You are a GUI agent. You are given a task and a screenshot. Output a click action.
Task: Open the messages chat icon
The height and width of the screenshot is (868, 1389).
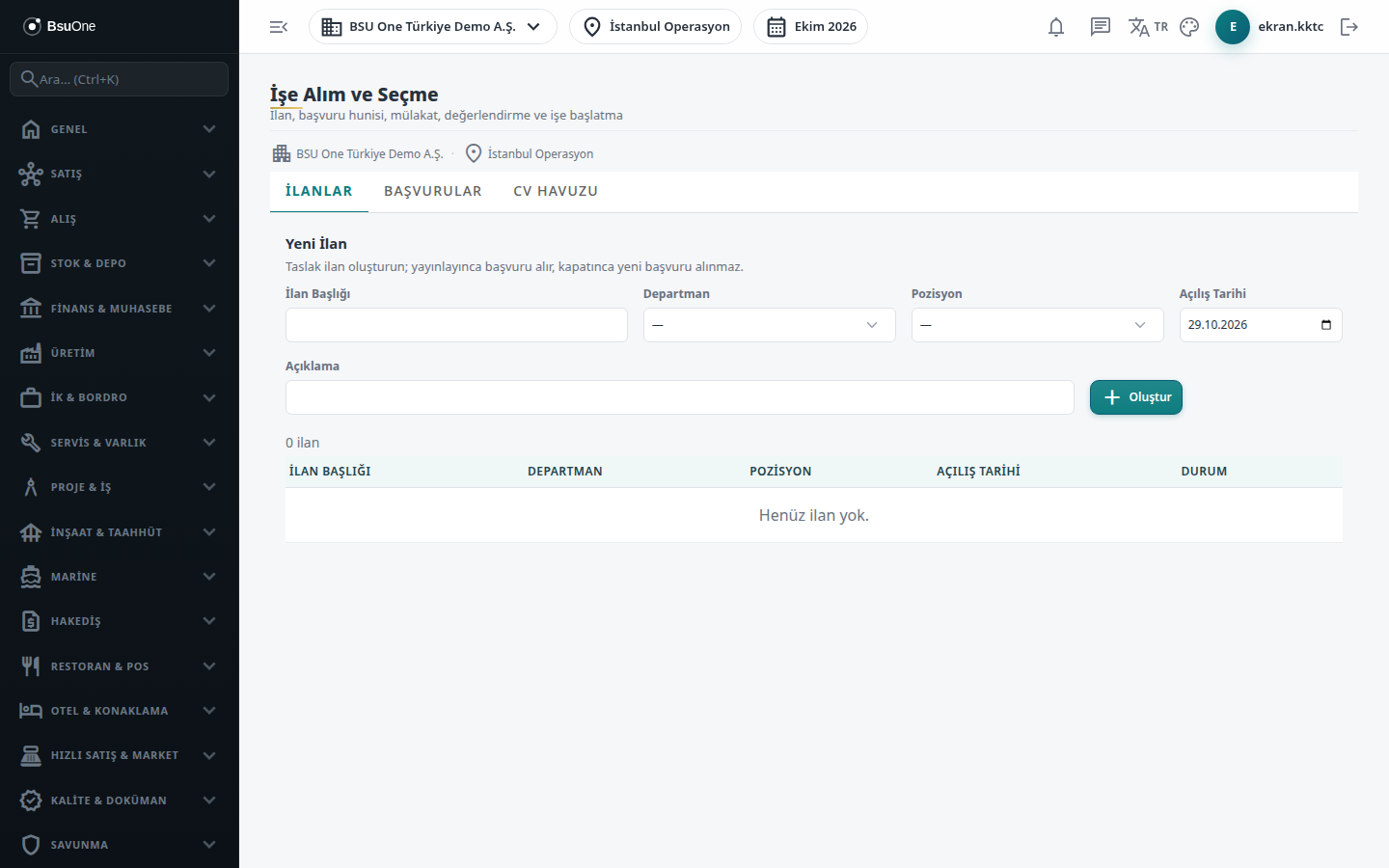pos(1101,27)
